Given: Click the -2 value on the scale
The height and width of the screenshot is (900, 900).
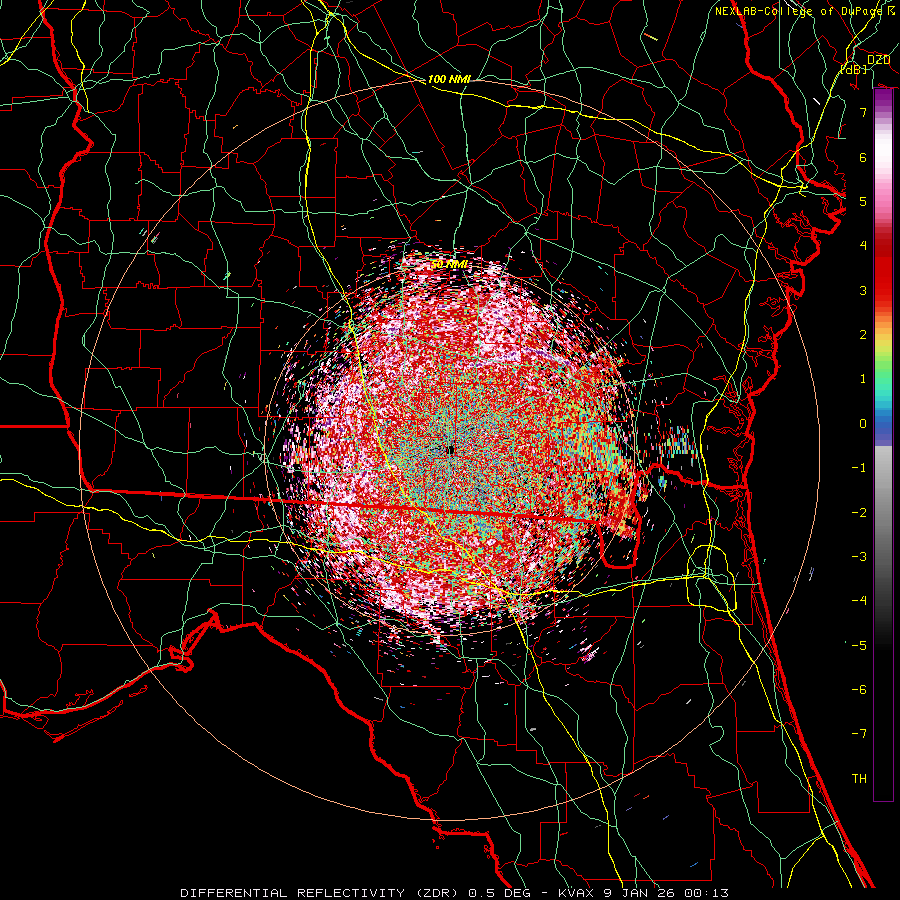Looking at the screenshot, I should click(x=859, y=513).
